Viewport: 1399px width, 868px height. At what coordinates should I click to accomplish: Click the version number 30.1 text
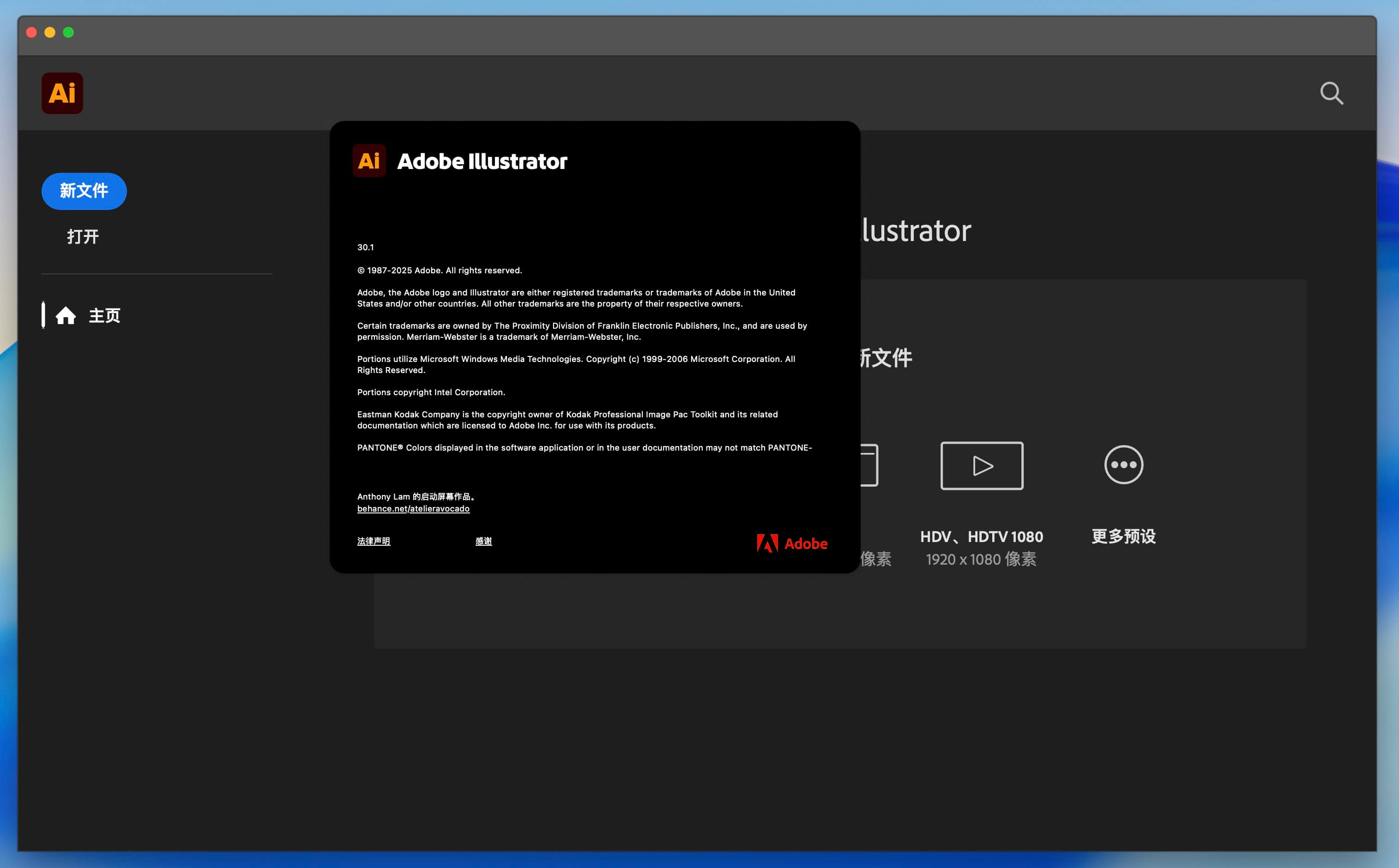tap(365, 247)
